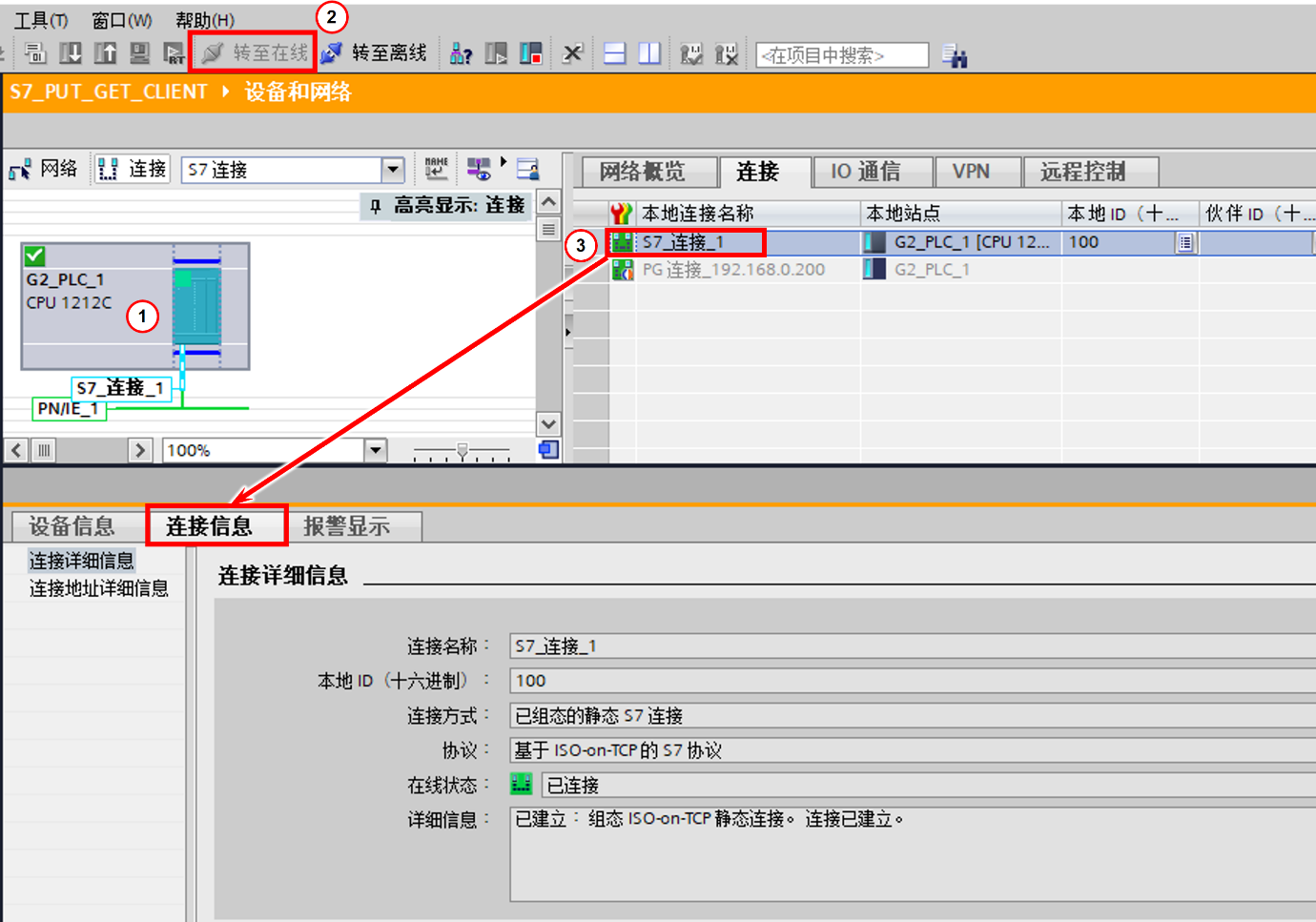Open the S7 连接 connection type dropdown
1316x922 pixels.
(x=394, y=169)
